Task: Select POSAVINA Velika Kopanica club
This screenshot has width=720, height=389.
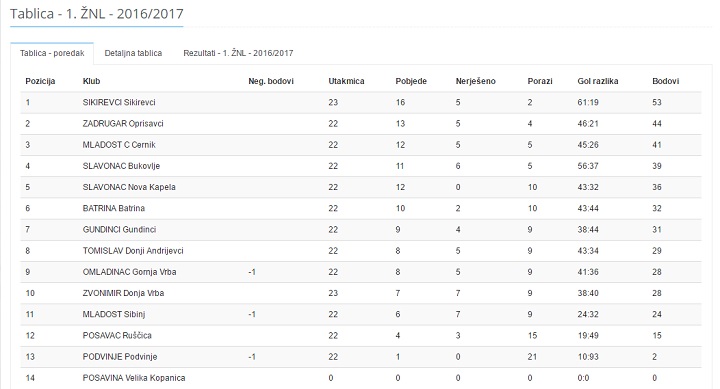Action: click(134, 378)
